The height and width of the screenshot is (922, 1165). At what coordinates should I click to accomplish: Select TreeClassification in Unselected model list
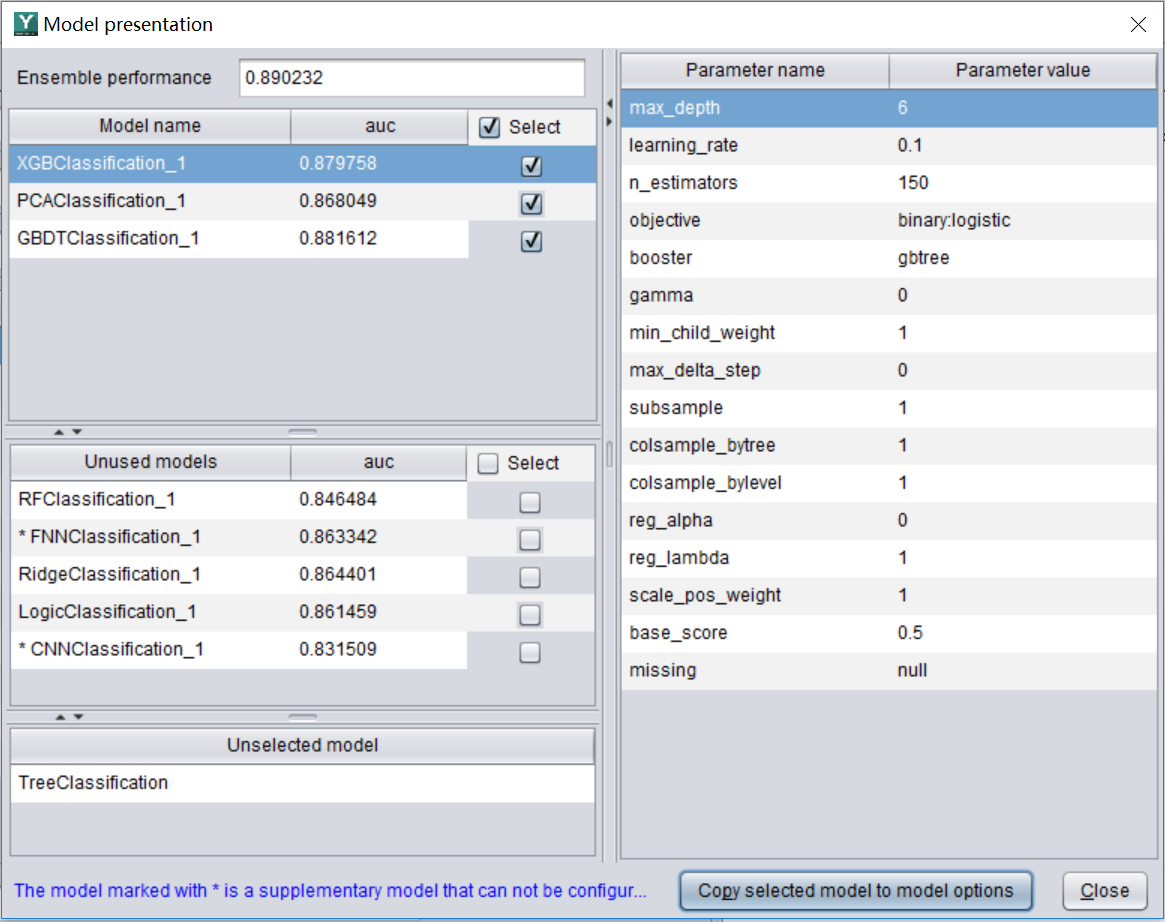click(x=93, y=783)
